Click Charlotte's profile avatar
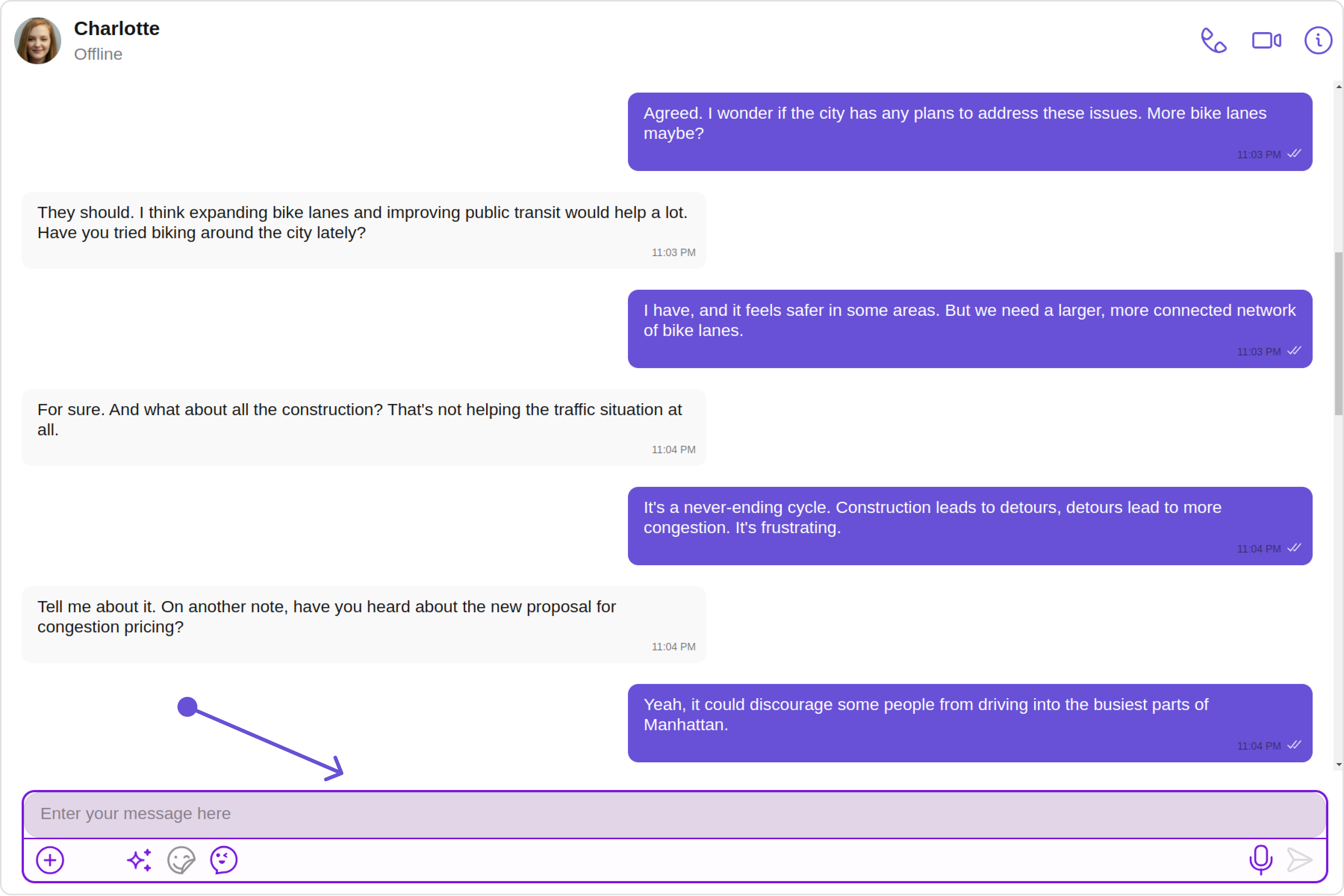The image size is (1344, 896). point(38,41)
